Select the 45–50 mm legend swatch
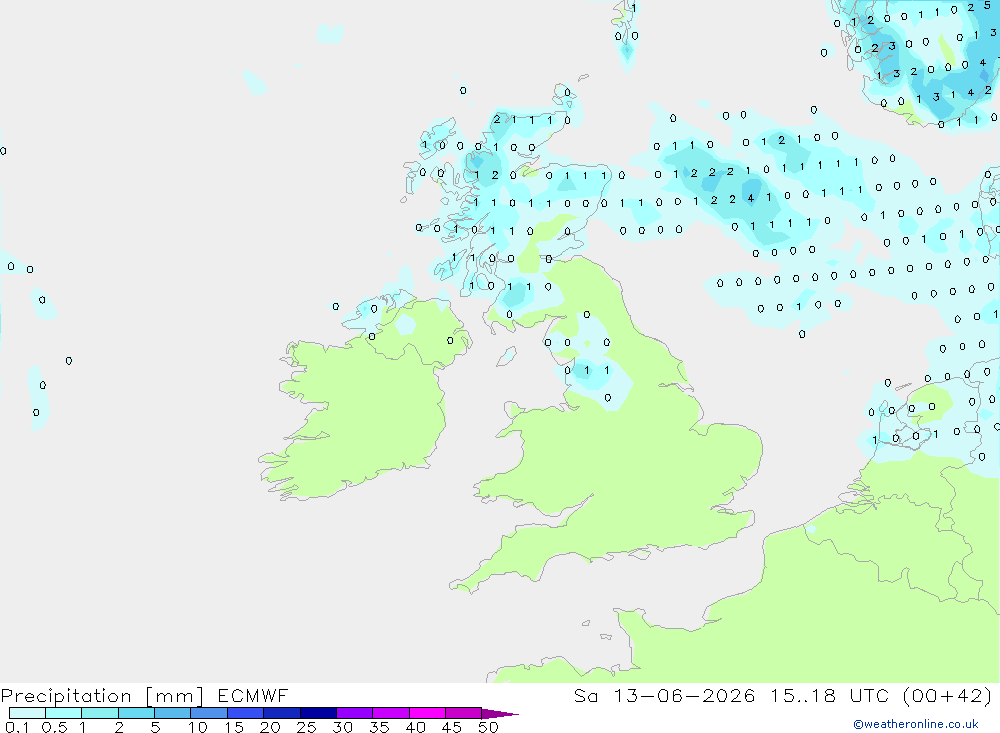1000x733 pixels. 464,713
